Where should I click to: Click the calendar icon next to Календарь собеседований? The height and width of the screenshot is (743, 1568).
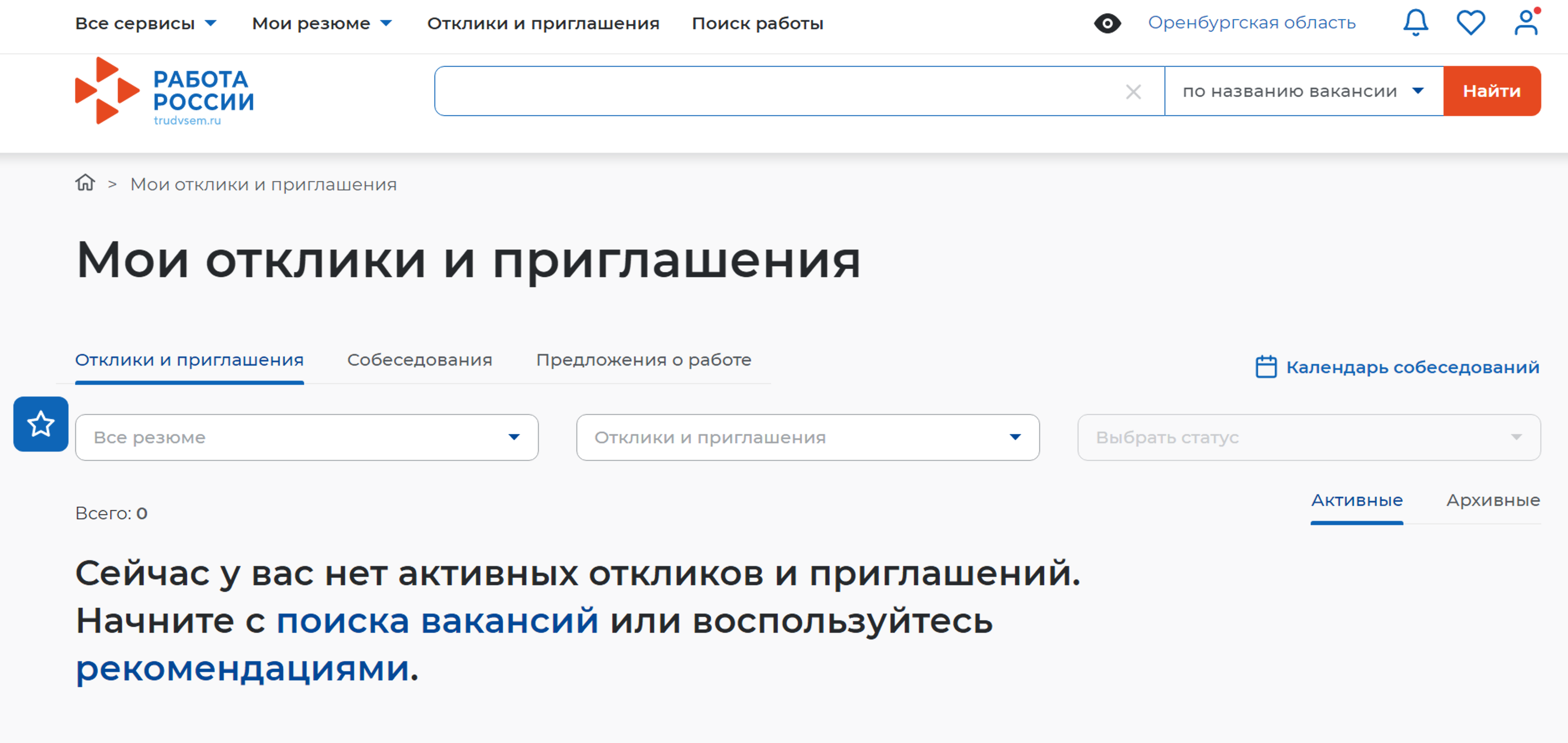pos(1266,367)
